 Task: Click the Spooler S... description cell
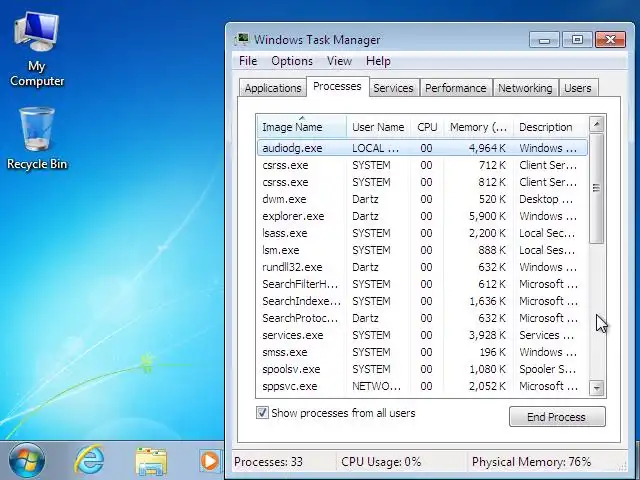(547, 369)
